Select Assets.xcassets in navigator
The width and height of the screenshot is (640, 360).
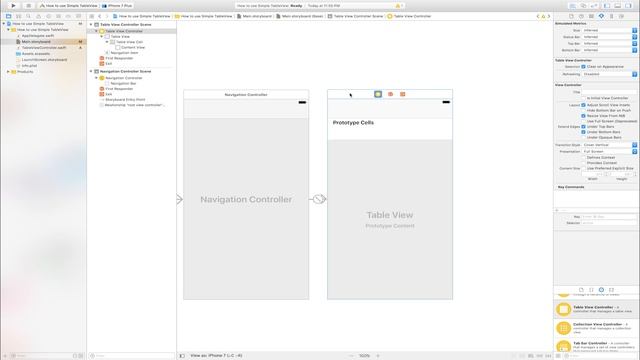[36, 54]
